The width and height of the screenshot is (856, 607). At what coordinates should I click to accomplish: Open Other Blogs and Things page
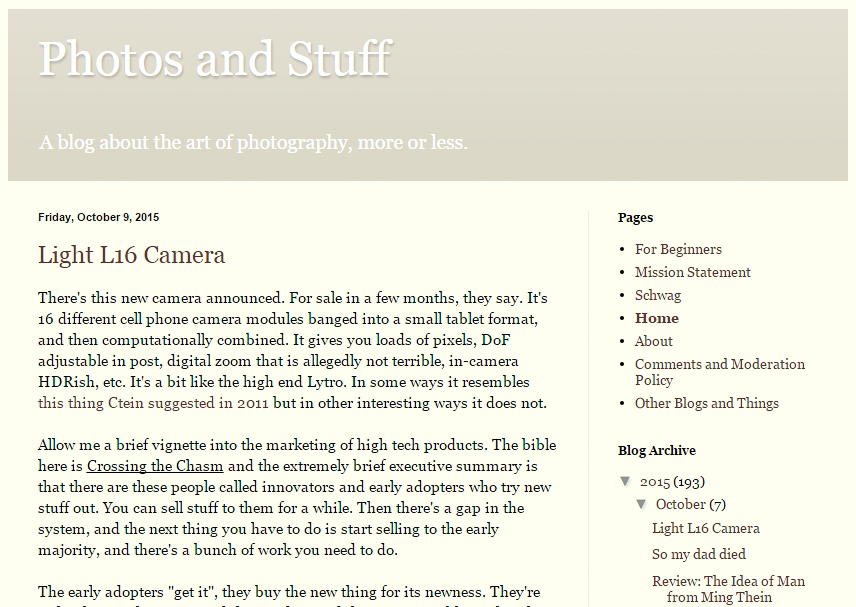(x=706, y=403)
